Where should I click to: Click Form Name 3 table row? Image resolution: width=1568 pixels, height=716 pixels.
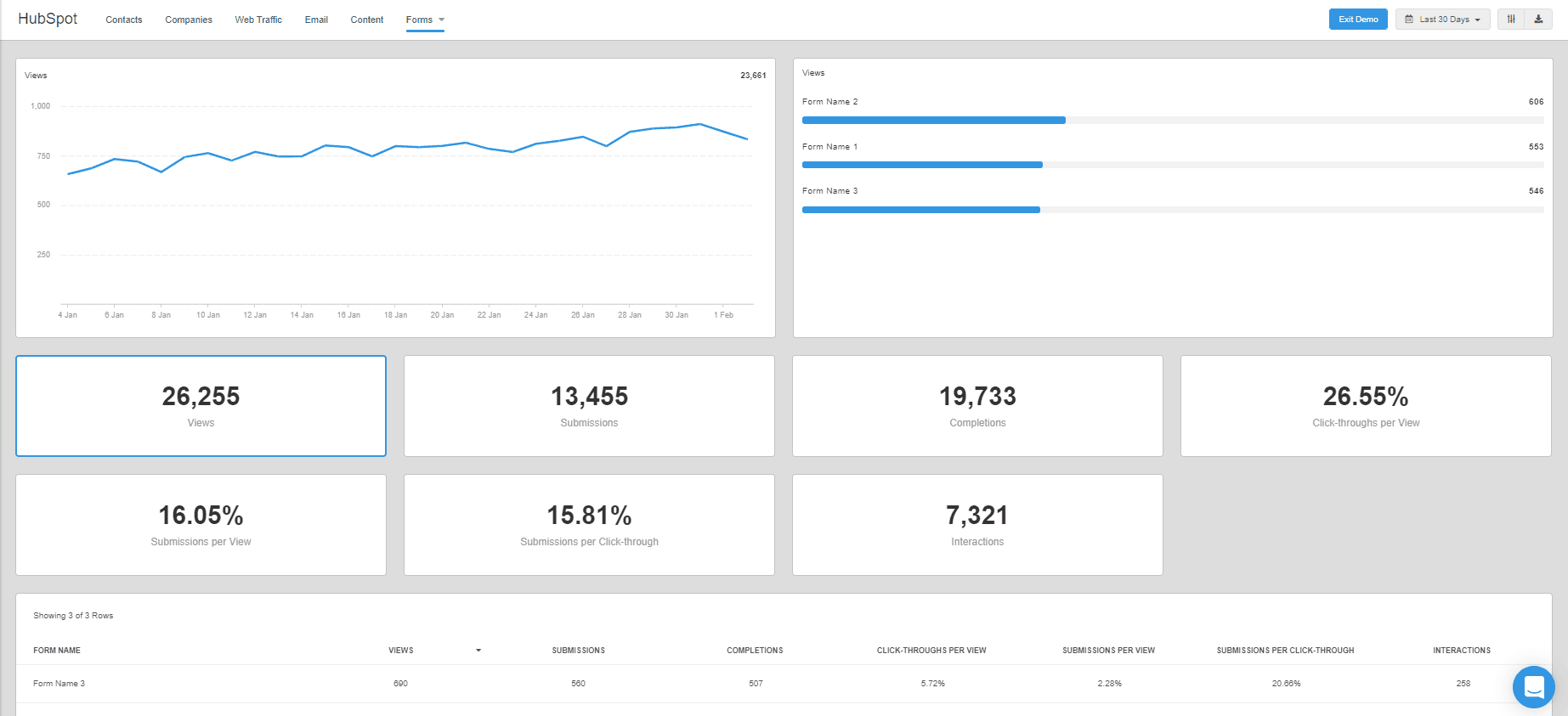coord(59,684)
